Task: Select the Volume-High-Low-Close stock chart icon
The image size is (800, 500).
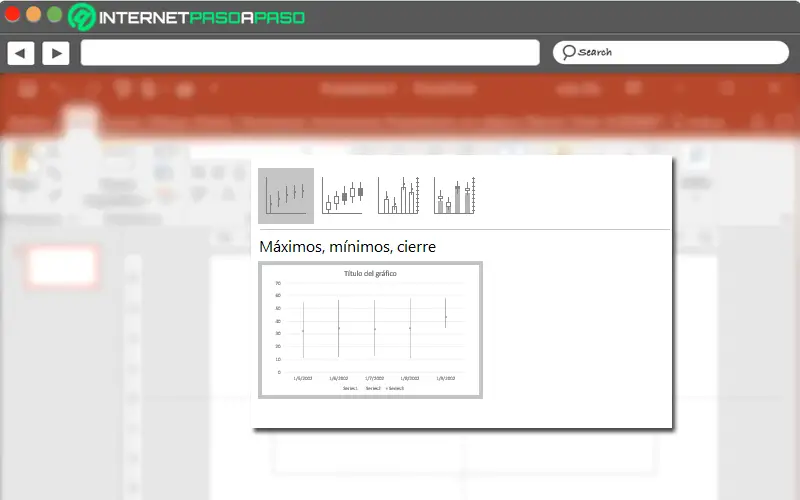Action: click(398, 196)
